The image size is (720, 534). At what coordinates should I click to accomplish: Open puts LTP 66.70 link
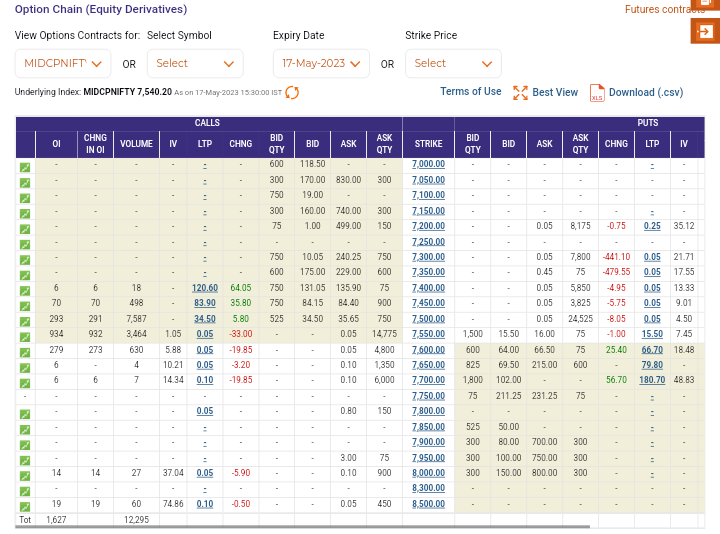coord(652,350)
